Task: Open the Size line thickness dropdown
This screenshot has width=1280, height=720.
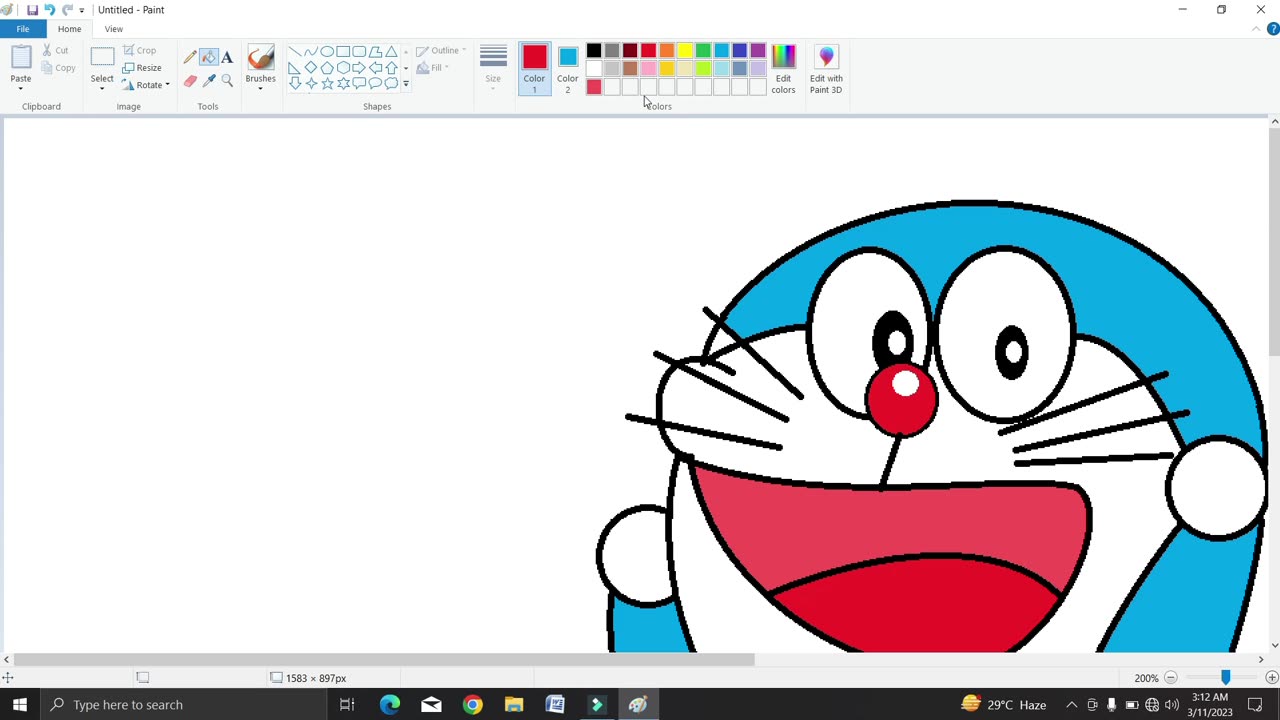Action: tap(493, 69)
